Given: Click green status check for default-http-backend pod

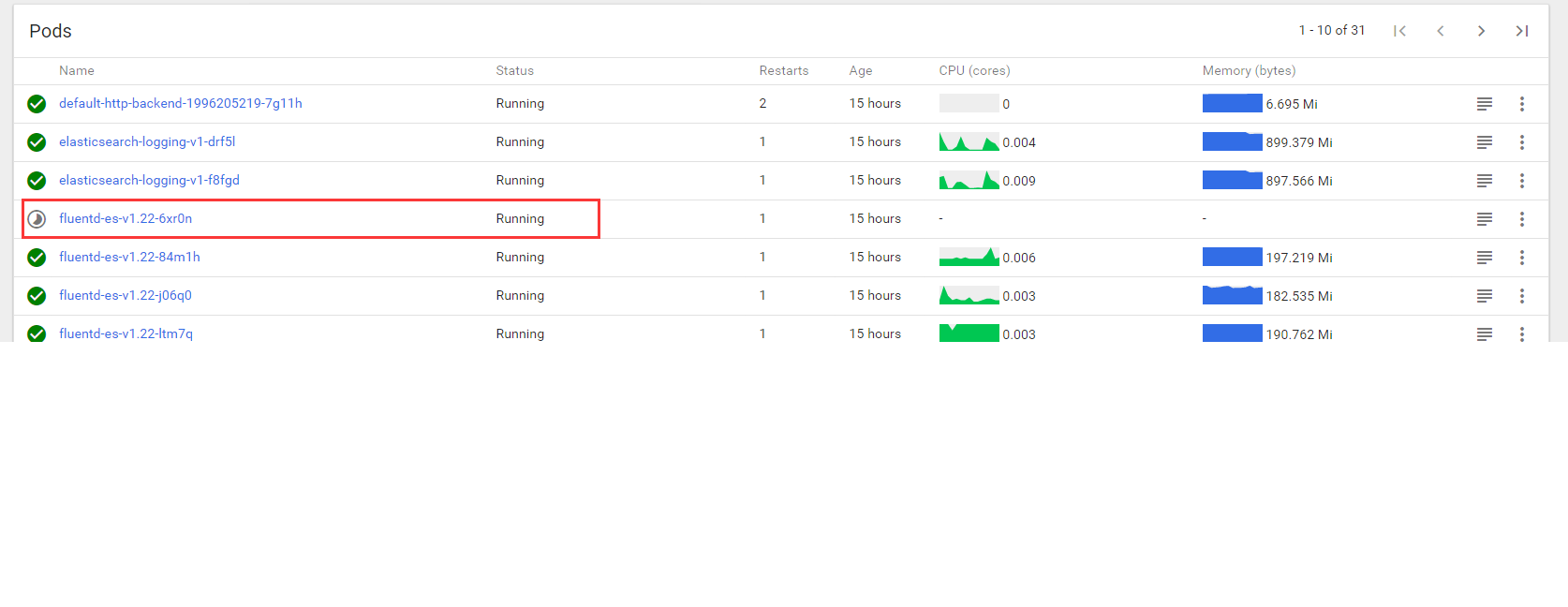Looking at the screenshot, I should point(37,104).
